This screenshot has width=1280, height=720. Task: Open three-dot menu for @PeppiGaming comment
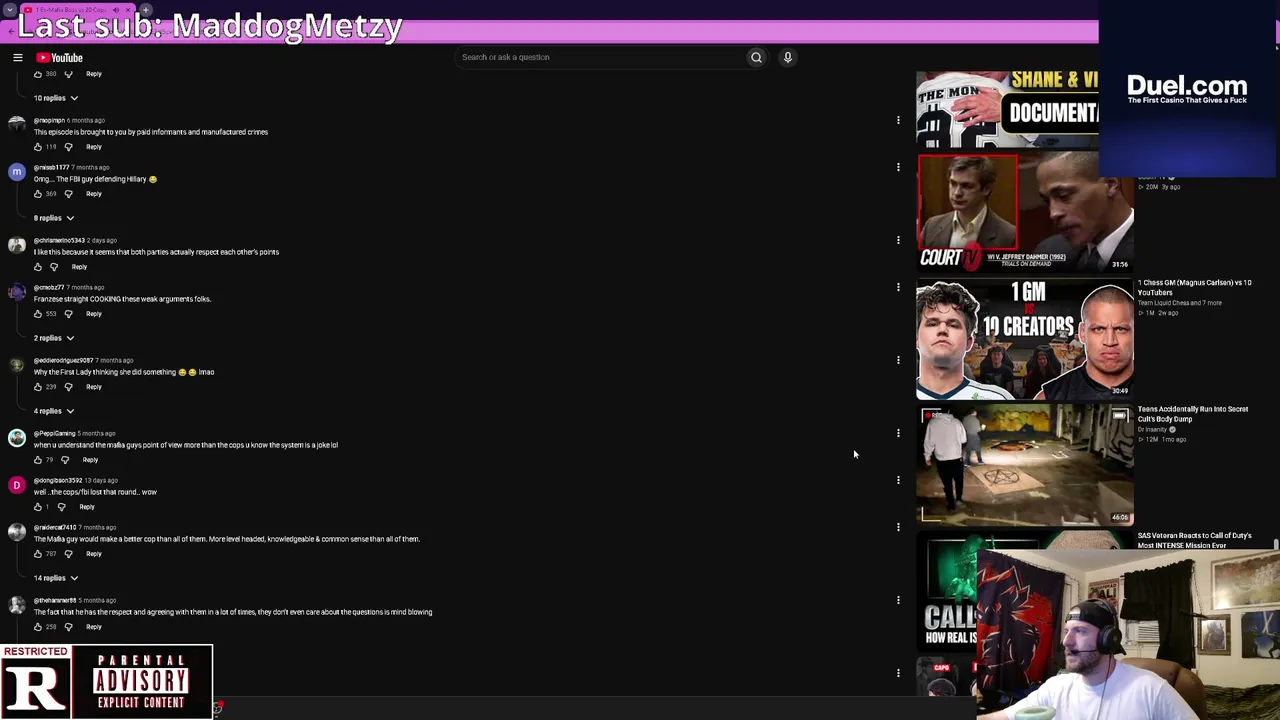coord(898,433)
